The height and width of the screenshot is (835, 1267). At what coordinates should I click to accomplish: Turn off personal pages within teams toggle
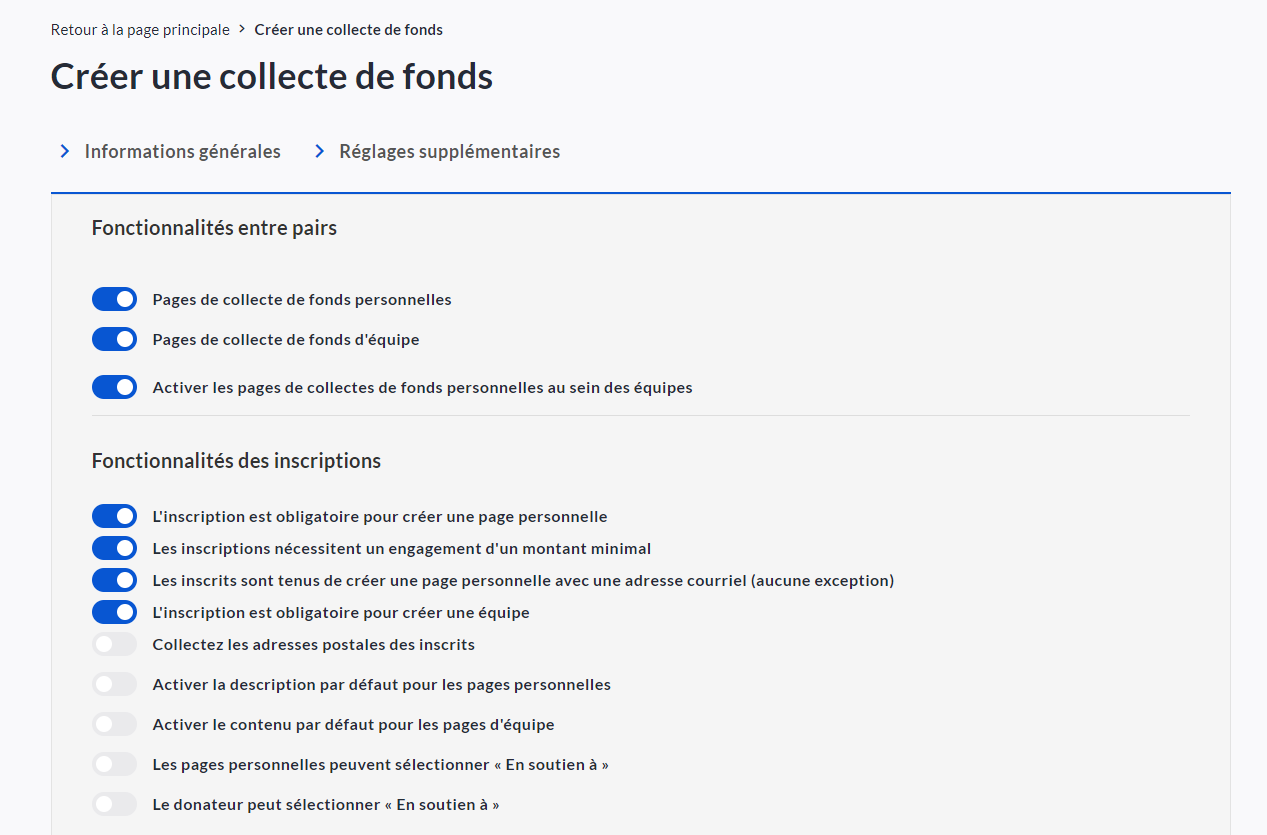coord(114,387)
